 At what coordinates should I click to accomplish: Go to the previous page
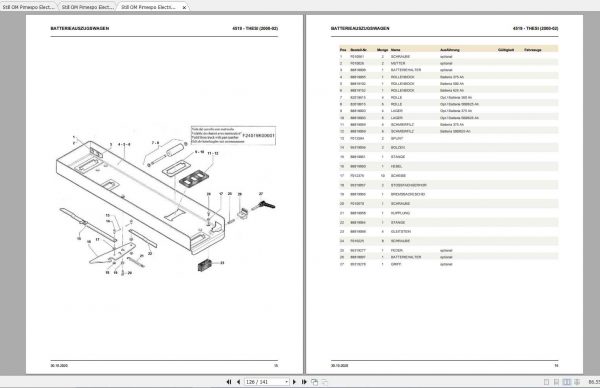tap(238, 382)
